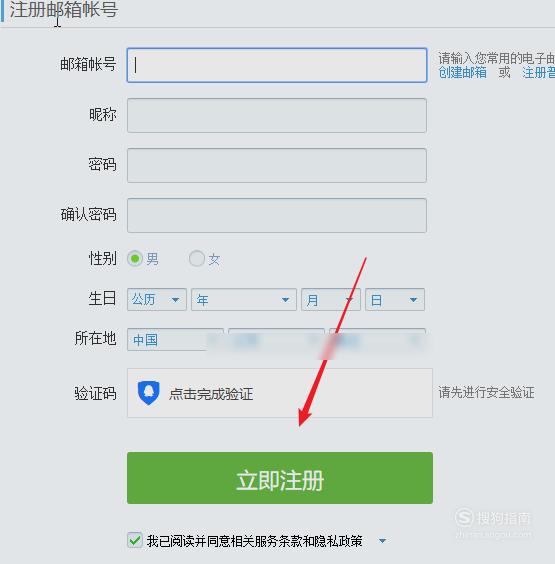
Task: Focus the 密码 password input field
Action: tap(277, 165)
